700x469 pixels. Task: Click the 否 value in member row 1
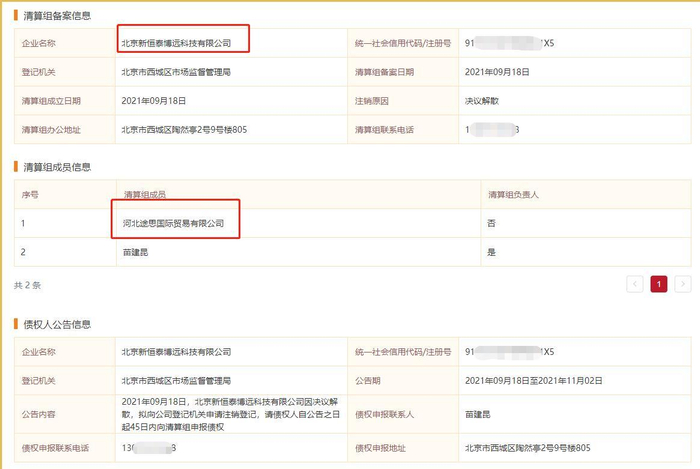point(491,223)
